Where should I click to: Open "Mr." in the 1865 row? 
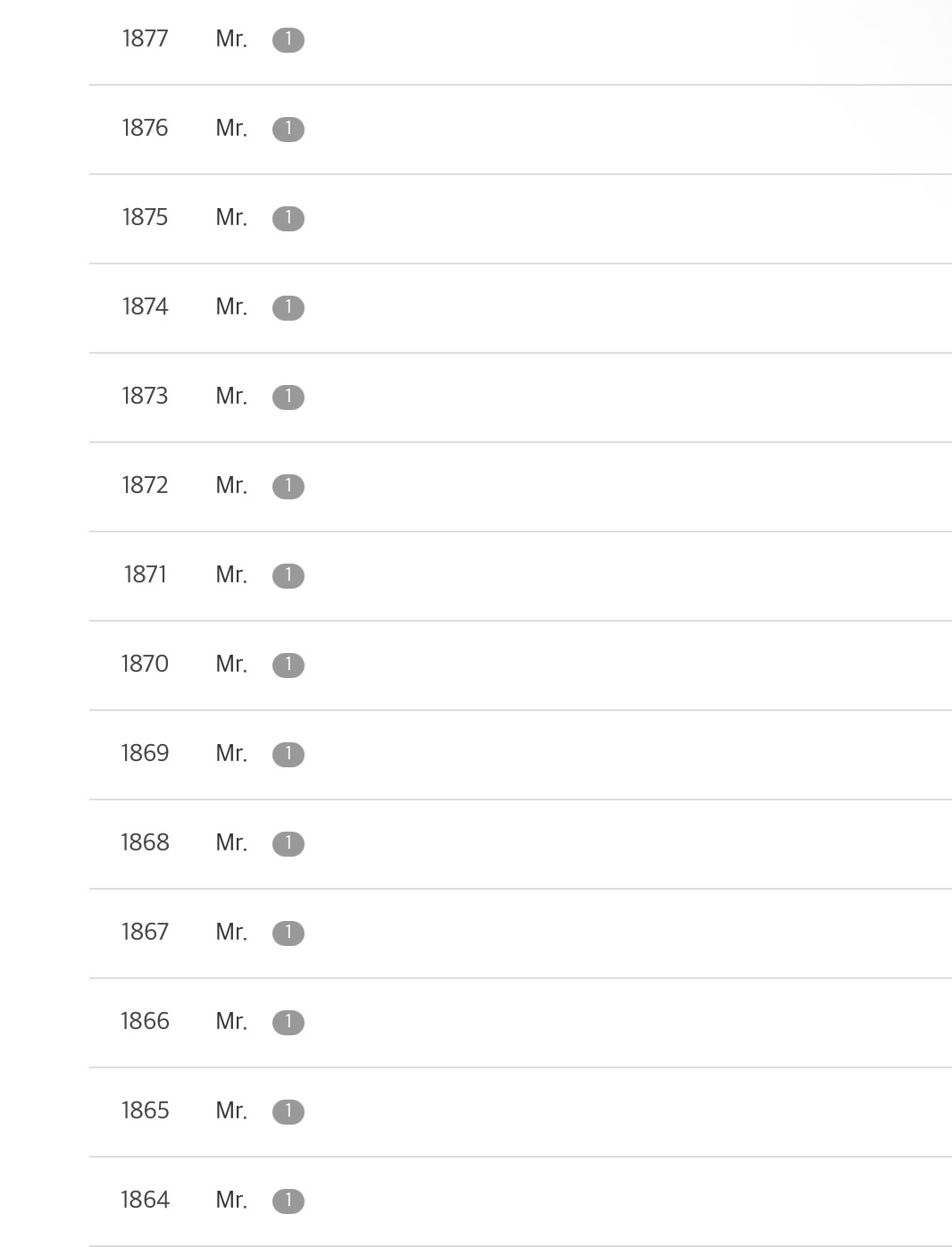pyautogui.click(x=231, y=1111)
